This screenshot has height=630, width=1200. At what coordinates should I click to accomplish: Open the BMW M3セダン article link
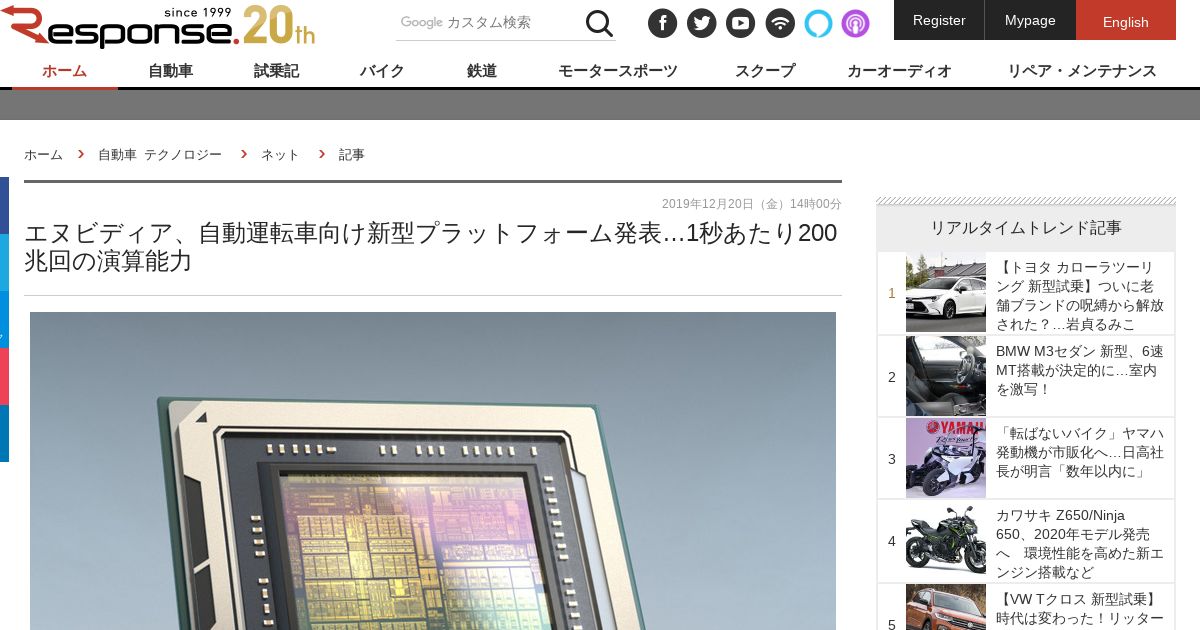click(x=1080, y=370)
